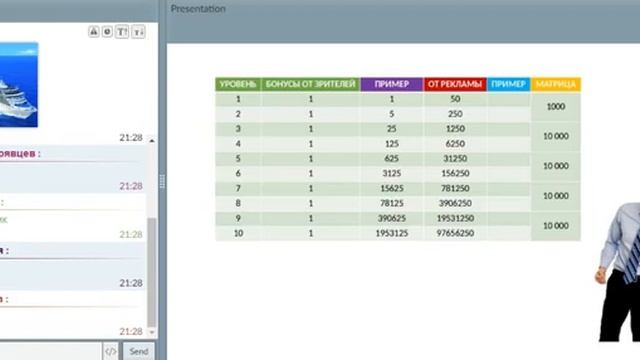Screen dimensions: 640x360
Task: Click the '97656250' cell in row 10
Action: coord(455,233)
